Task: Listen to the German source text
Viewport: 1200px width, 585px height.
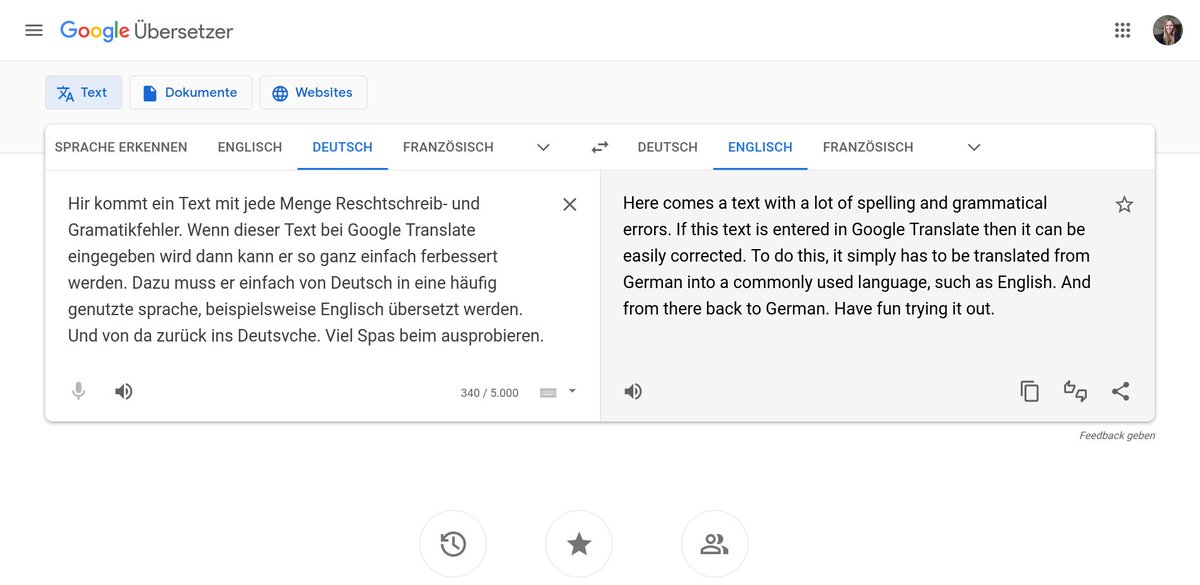Action: [x=124, y=391]
